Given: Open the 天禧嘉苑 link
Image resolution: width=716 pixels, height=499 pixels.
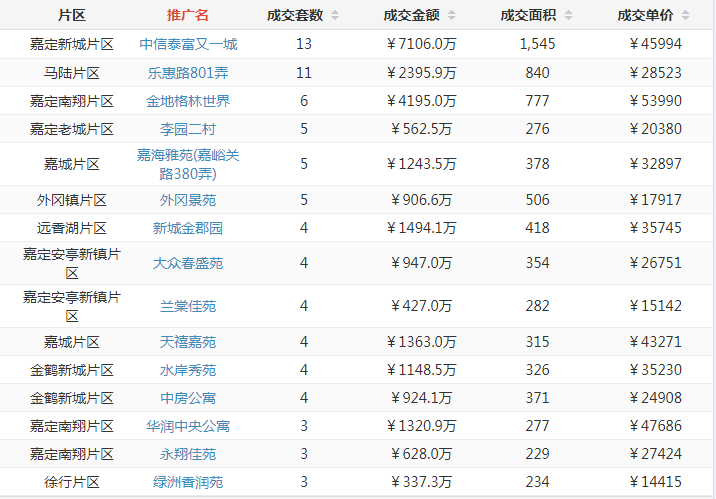Looking at the screenshot, I should 188,342.
